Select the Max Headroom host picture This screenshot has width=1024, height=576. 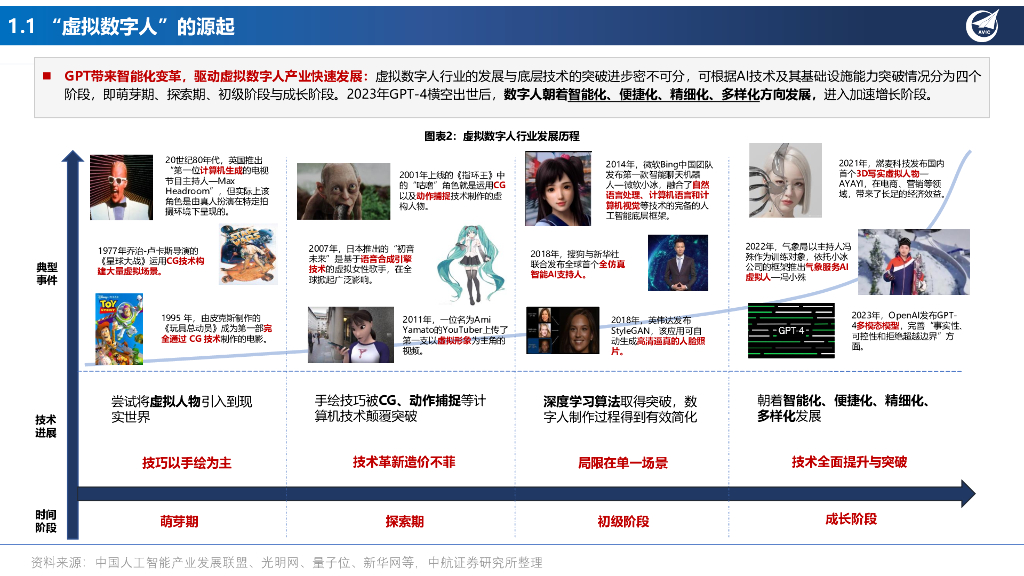pyautogui.click(x=121, y=187)
